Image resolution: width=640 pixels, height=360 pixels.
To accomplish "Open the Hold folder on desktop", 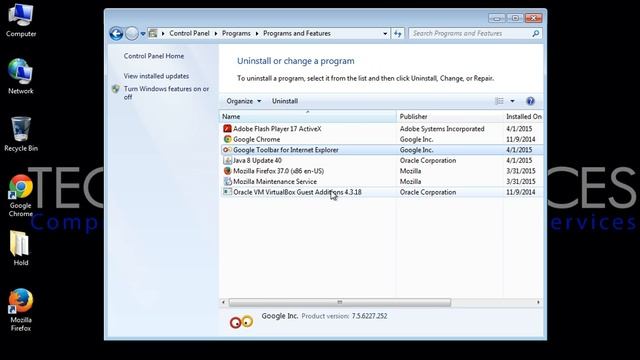I will click(x=20, y=248).
